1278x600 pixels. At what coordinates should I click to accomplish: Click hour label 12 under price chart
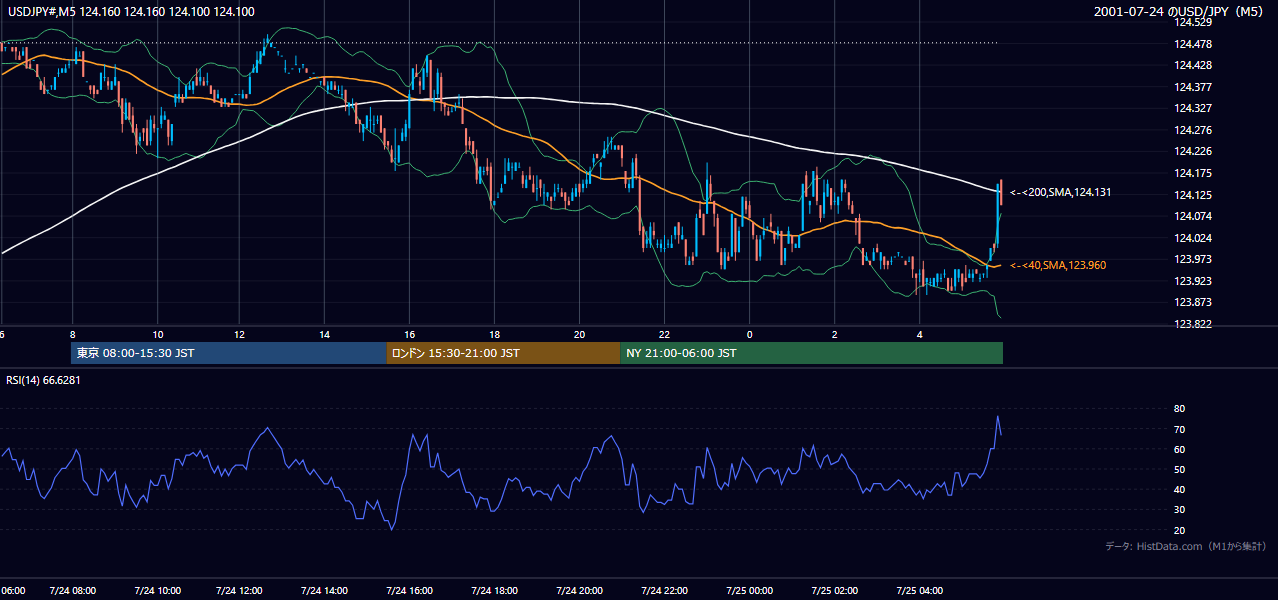click(x=240, y=335)
